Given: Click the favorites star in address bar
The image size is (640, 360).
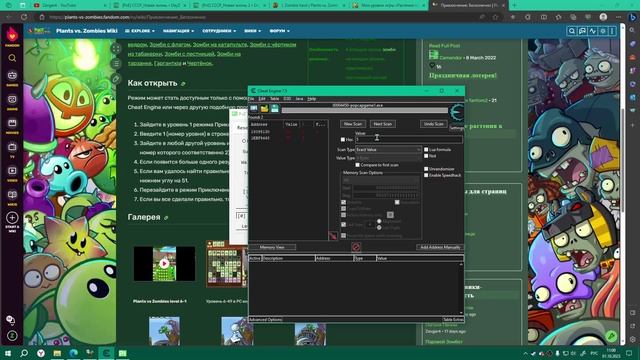Looking at the screenshot, I should click(x=495, y=17).
